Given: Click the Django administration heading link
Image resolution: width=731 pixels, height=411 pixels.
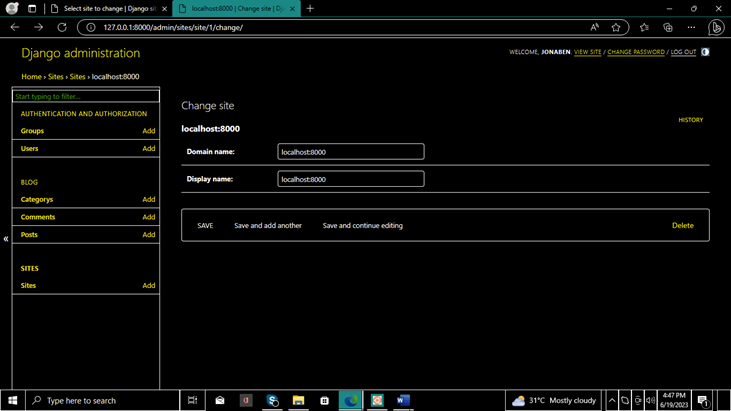Looking at the screenshot, I should click(81, 53).
